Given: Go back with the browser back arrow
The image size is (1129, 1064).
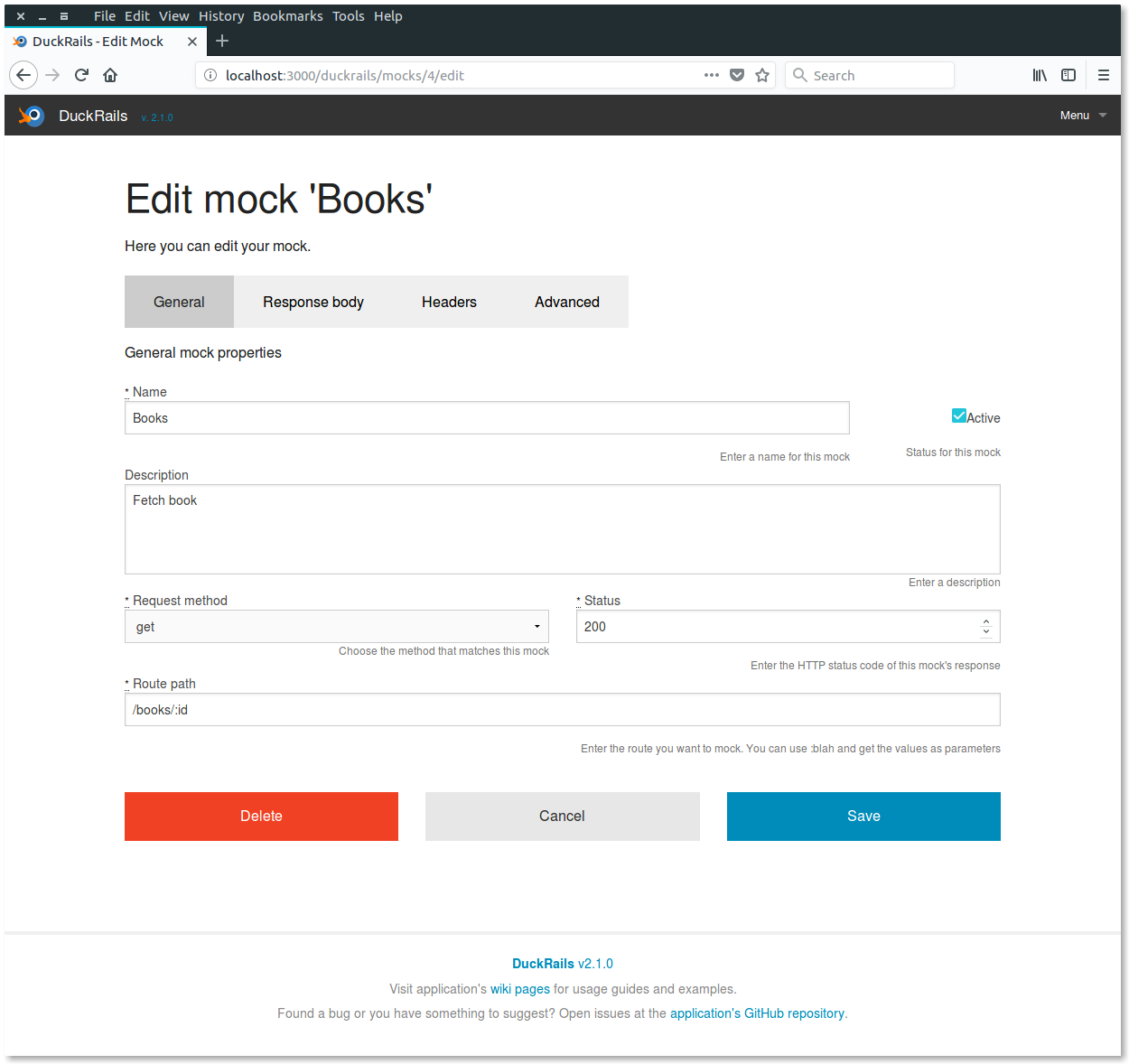Looking at the screenshot, I should tap(23, 75).
